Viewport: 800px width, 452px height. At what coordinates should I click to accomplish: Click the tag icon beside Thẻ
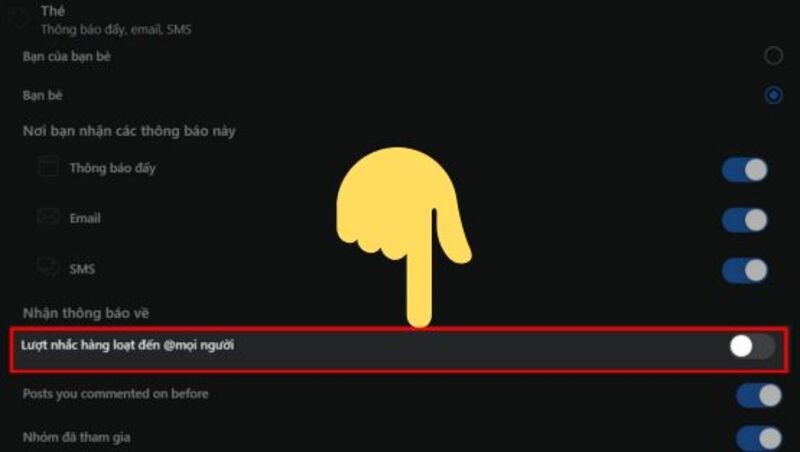pyautogui.click(x=18, y=17)
